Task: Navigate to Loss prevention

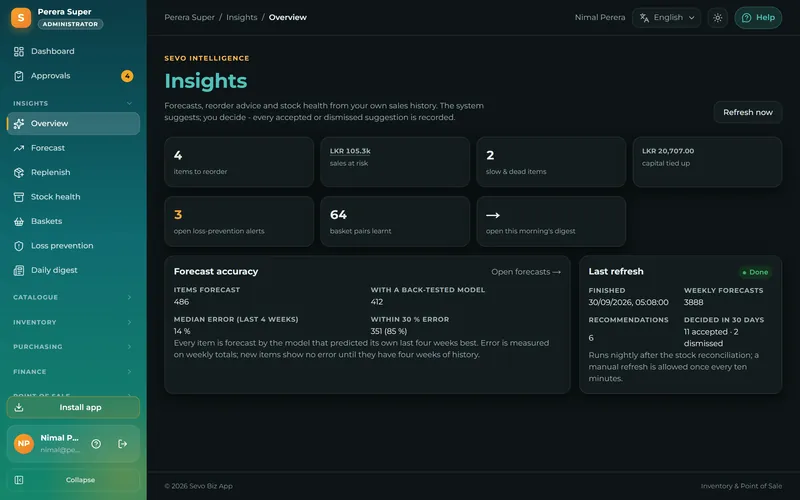Action: click(x=73, y=246)
